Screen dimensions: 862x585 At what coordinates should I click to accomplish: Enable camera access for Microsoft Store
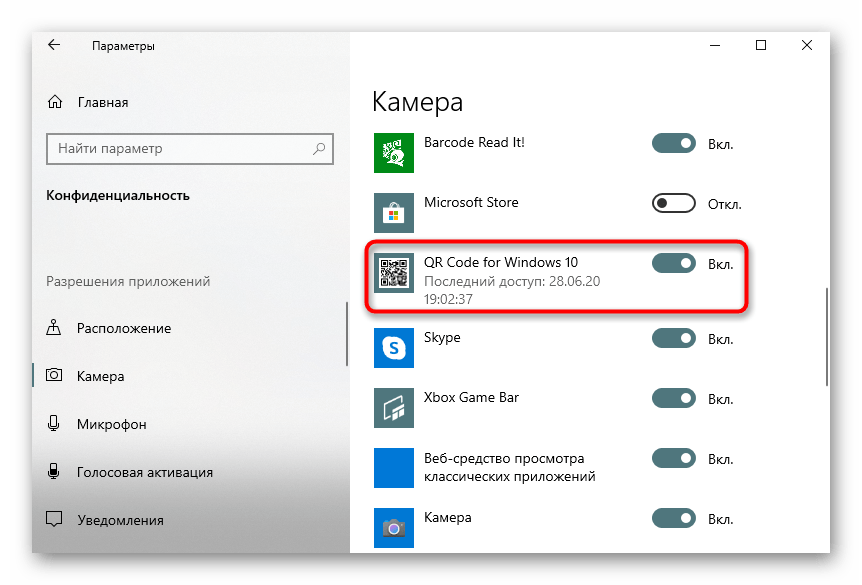(673, 203)
